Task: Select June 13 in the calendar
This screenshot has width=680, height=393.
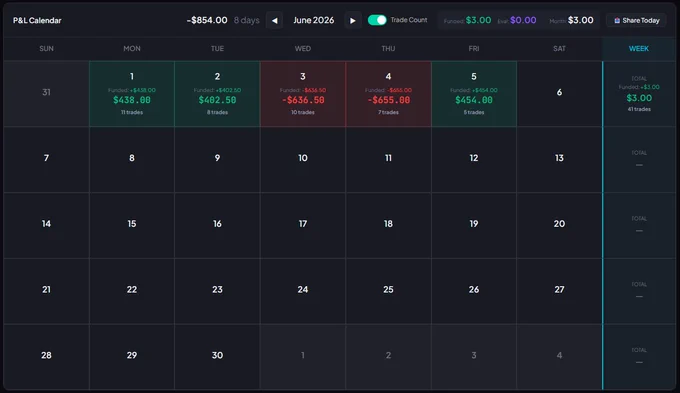Action: coord(559,160)
